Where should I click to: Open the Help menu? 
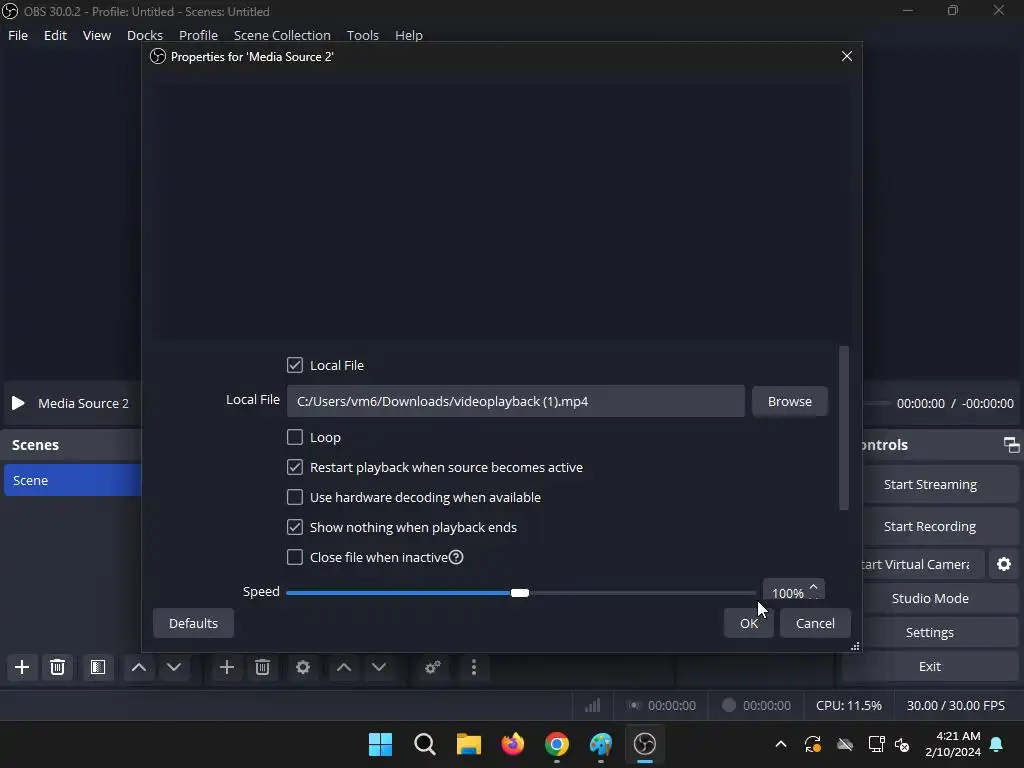pos(409,35)
